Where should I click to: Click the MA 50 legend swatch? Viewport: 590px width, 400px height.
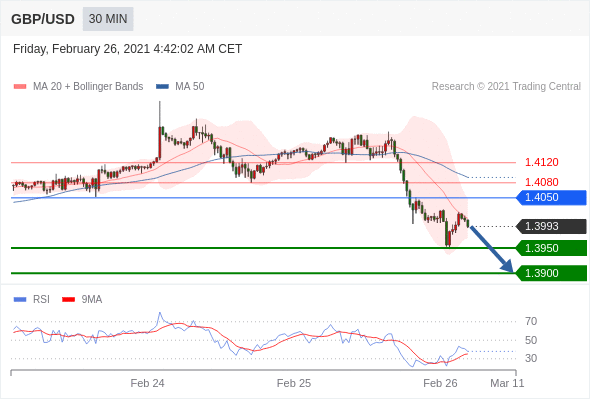(162, 87)
